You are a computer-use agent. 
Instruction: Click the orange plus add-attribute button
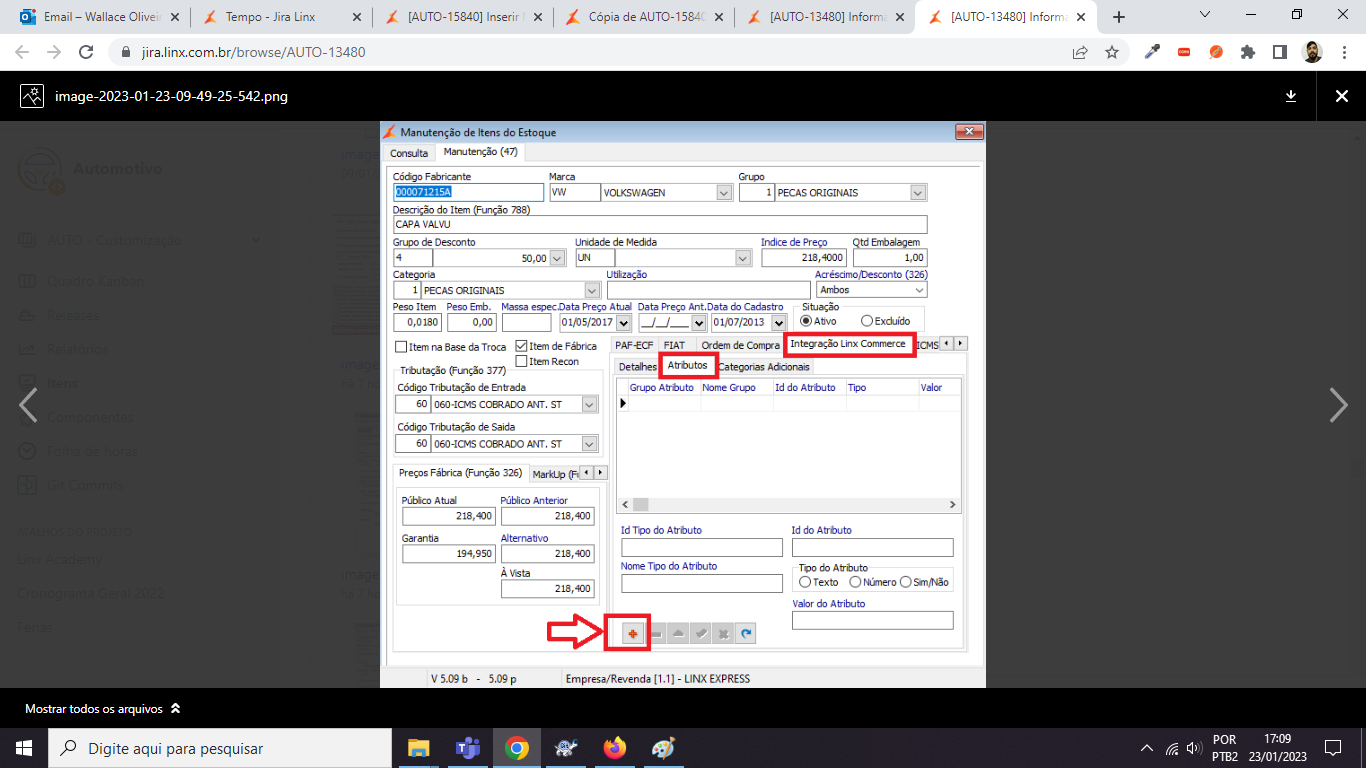click(632, 633)
